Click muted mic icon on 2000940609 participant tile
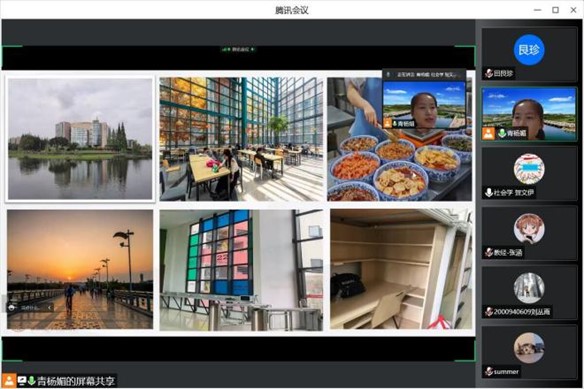 [489, 311]
